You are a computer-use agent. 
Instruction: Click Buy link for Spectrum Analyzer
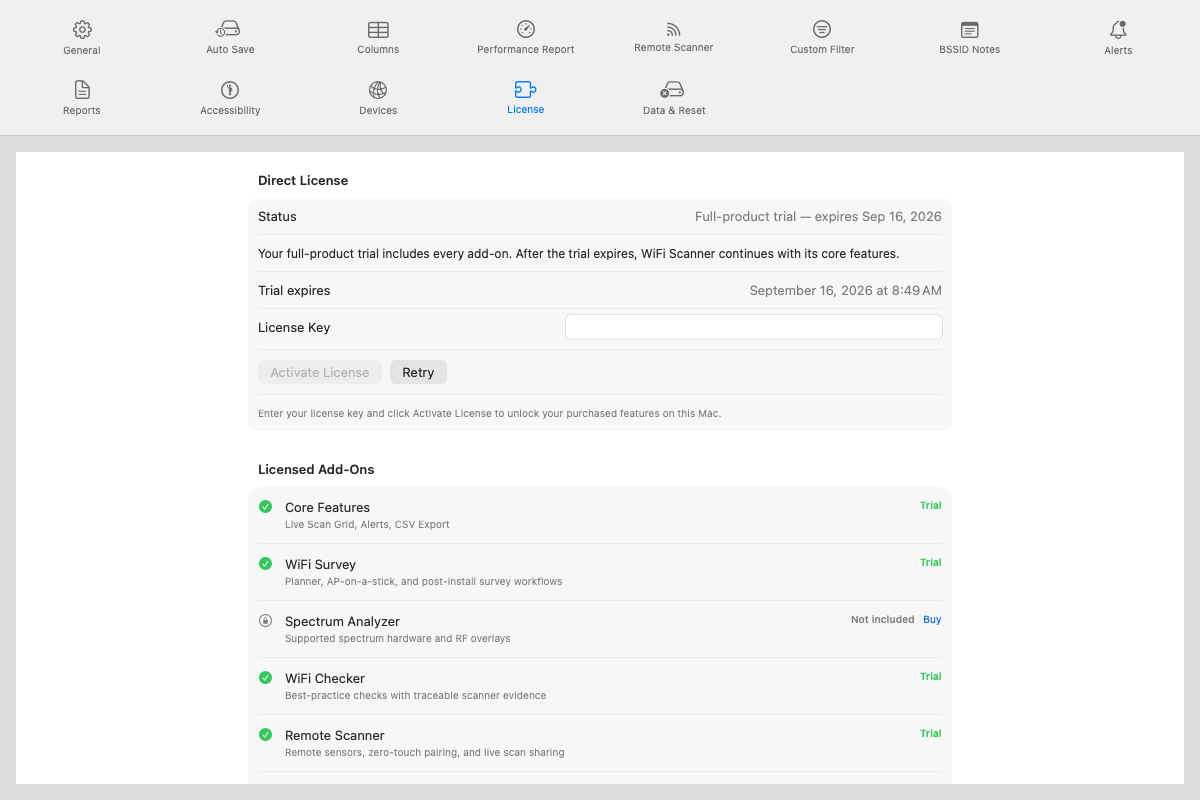point(932,620)
